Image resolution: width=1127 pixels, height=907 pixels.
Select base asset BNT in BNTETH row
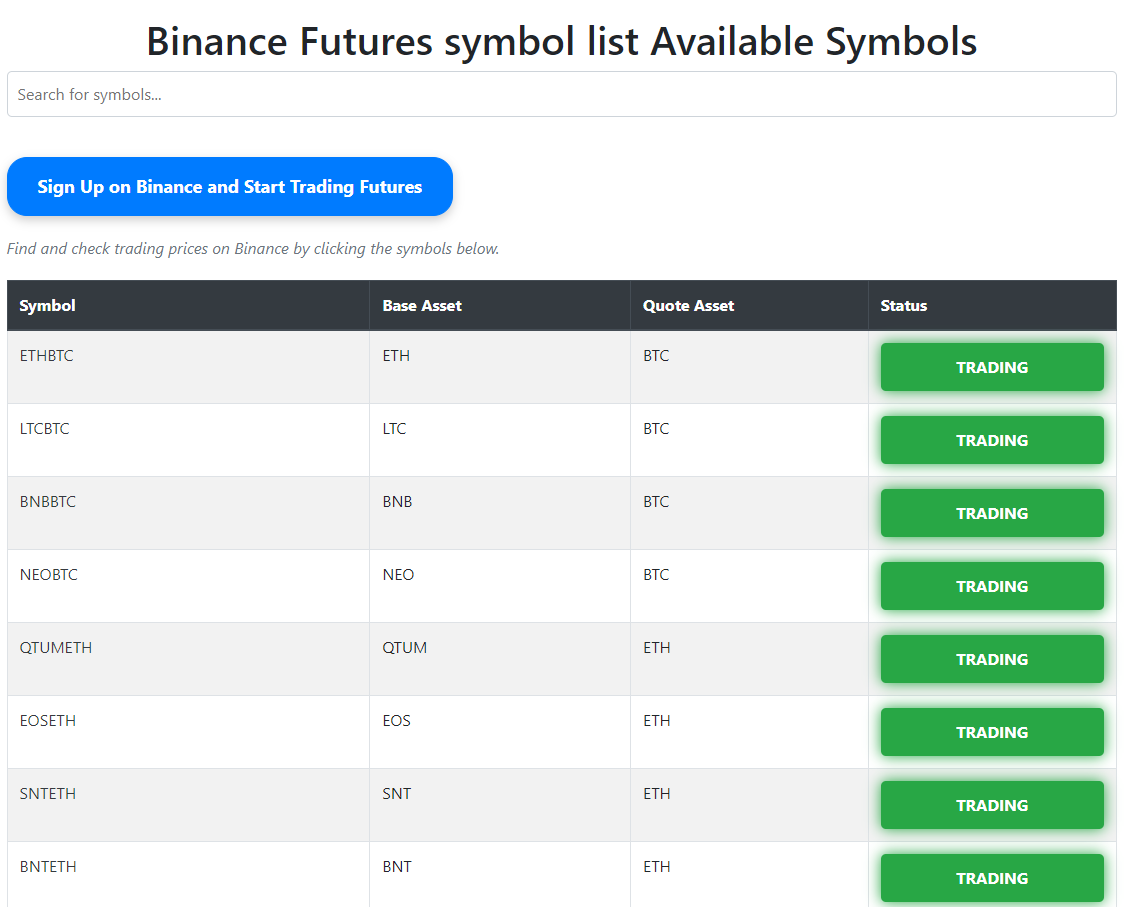(397, 867)
